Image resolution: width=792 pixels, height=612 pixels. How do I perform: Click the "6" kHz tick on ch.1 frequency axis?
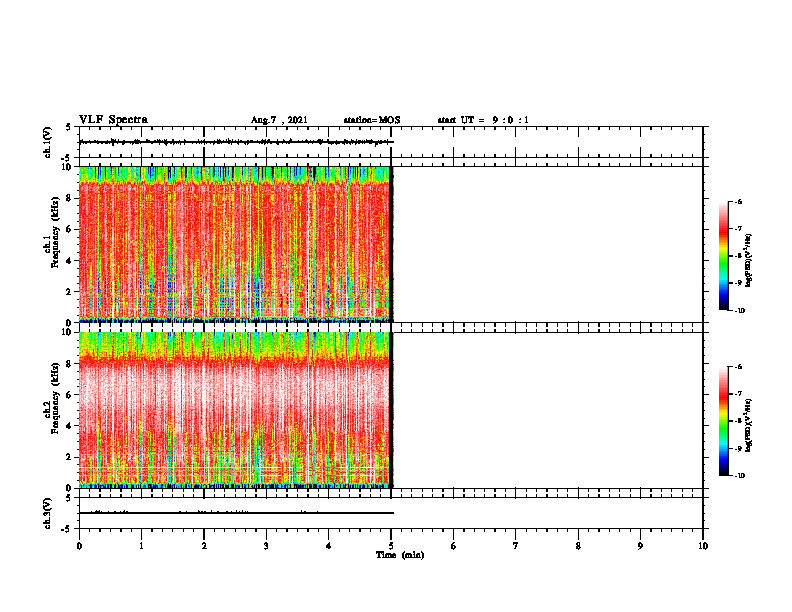tap(70, 229)
